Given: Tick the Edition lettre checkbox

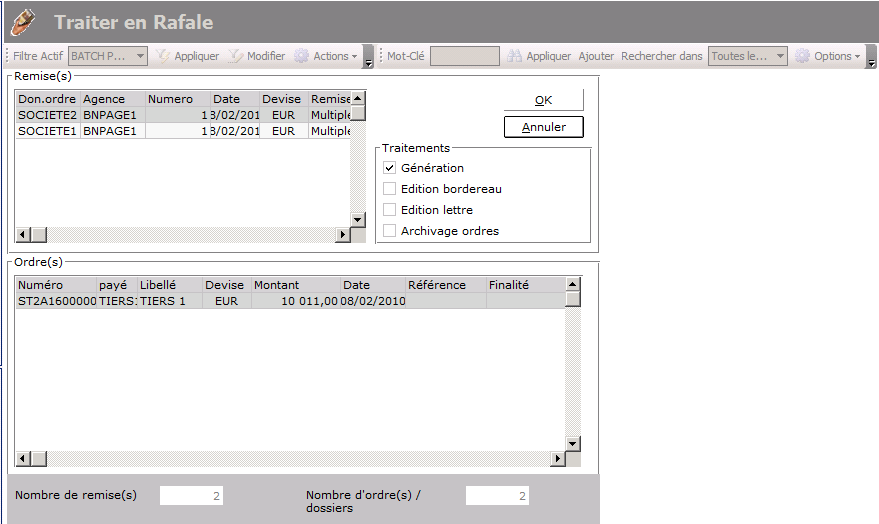Looking at the screenshot, I should pos(390,210).
